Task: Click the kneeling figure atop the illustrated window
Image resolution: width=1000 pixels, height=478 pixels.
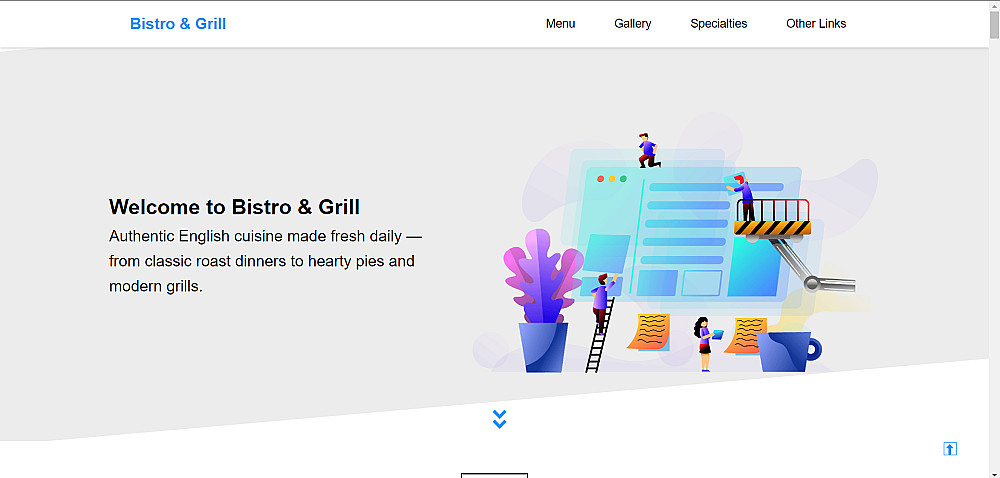Action: click(649, 150)
